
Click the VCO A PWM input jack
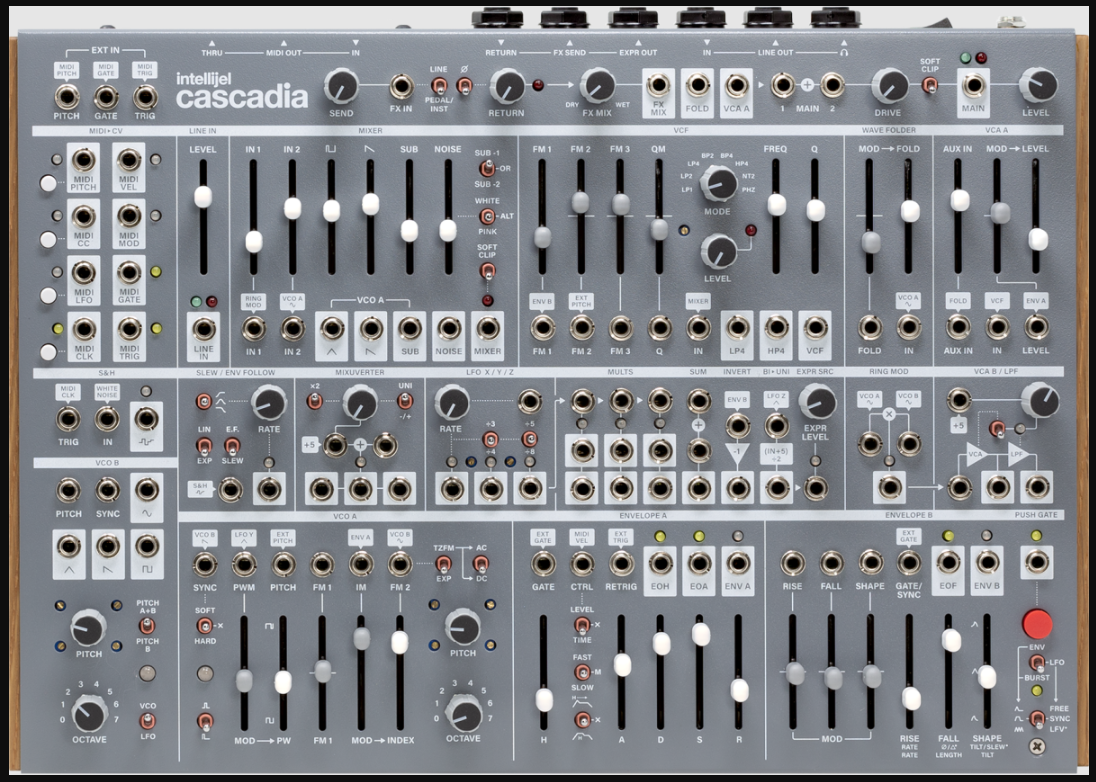244,563
